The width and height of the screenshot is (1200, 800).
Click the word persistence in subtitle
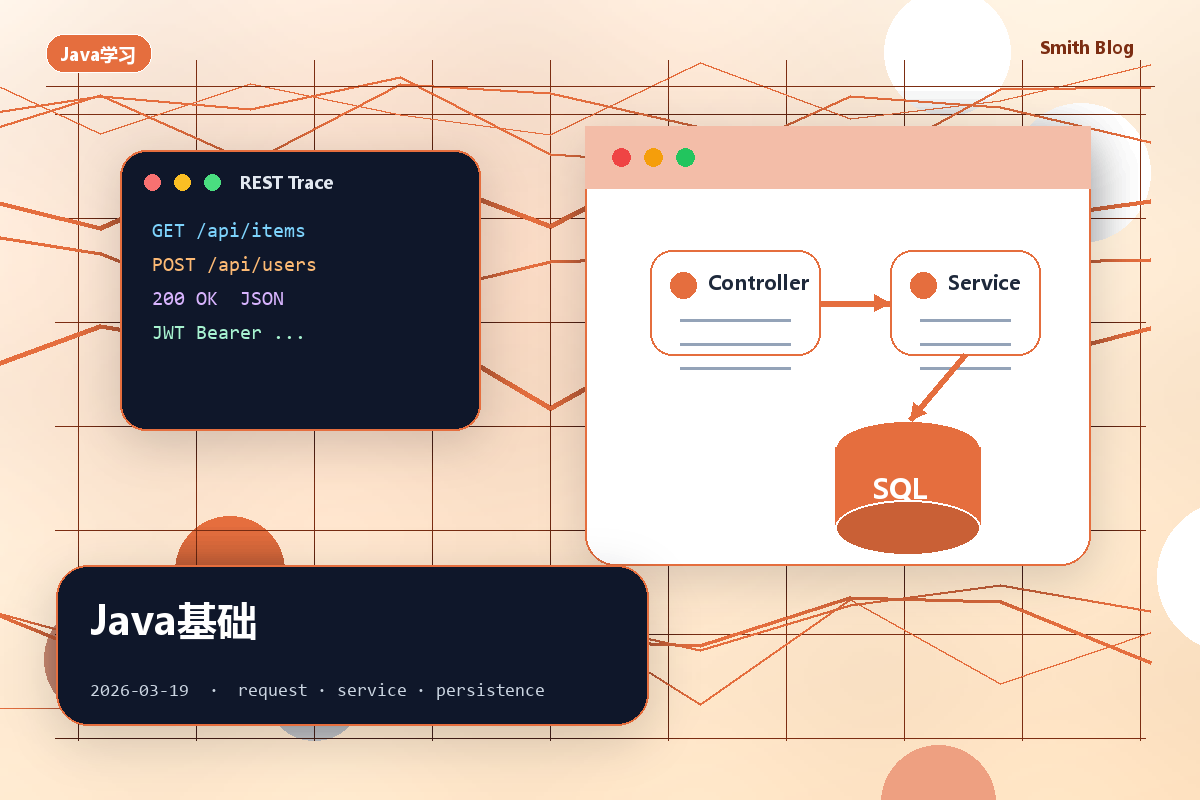pos(490,690)
